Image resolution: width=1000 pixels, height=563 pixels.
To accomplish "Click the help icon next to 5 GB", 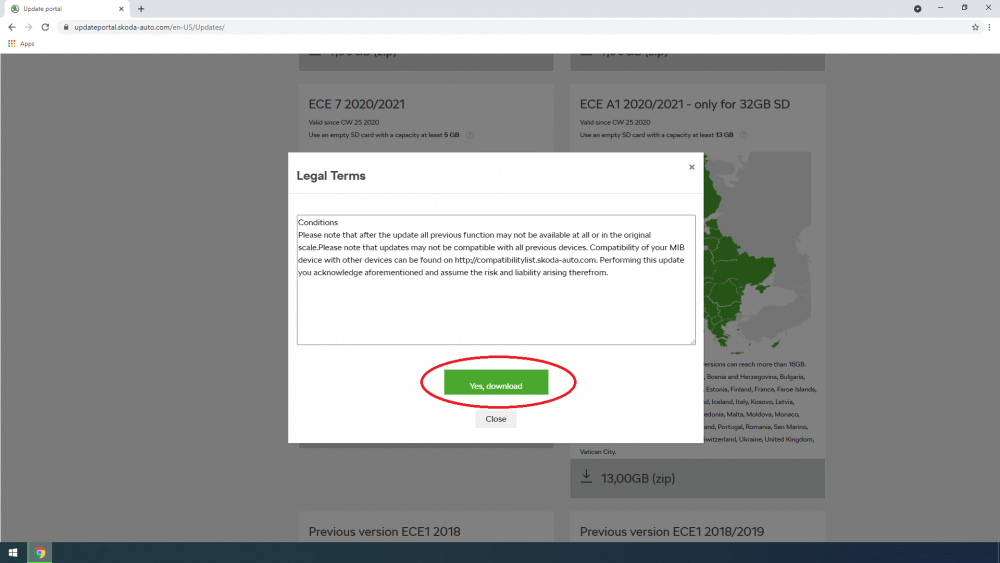I will (469, 135).
